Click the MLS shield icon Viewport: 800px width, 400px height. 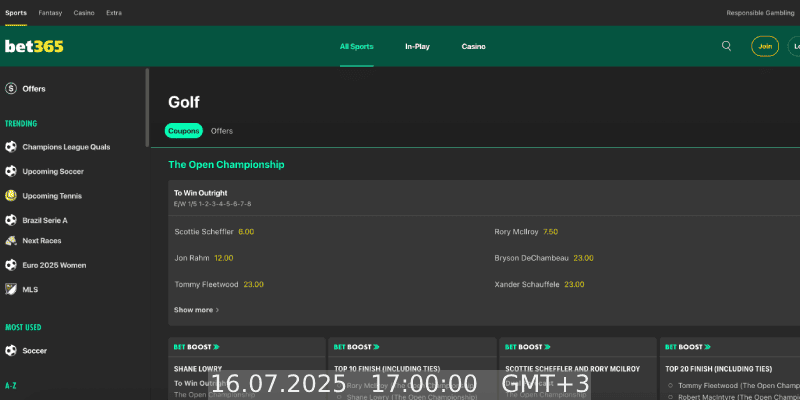(x=11, y=289)
